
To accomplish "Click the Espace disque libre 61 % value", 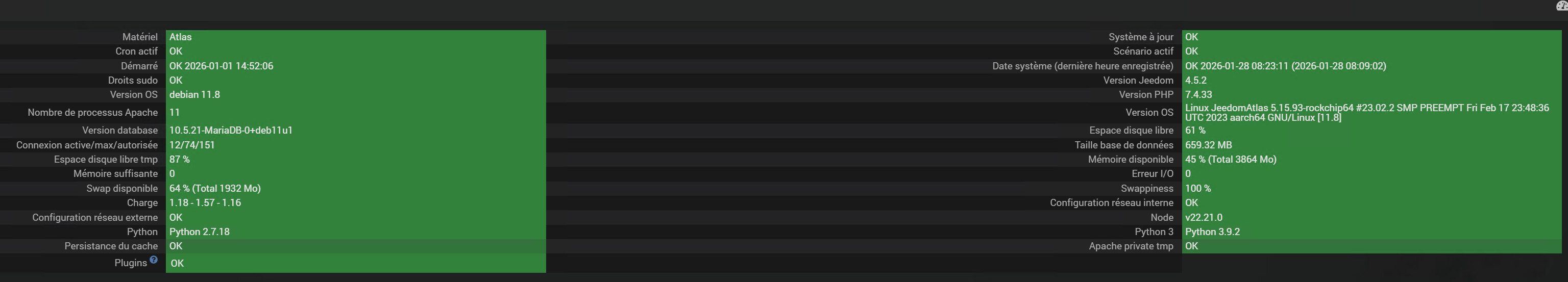I will 1195,130.
